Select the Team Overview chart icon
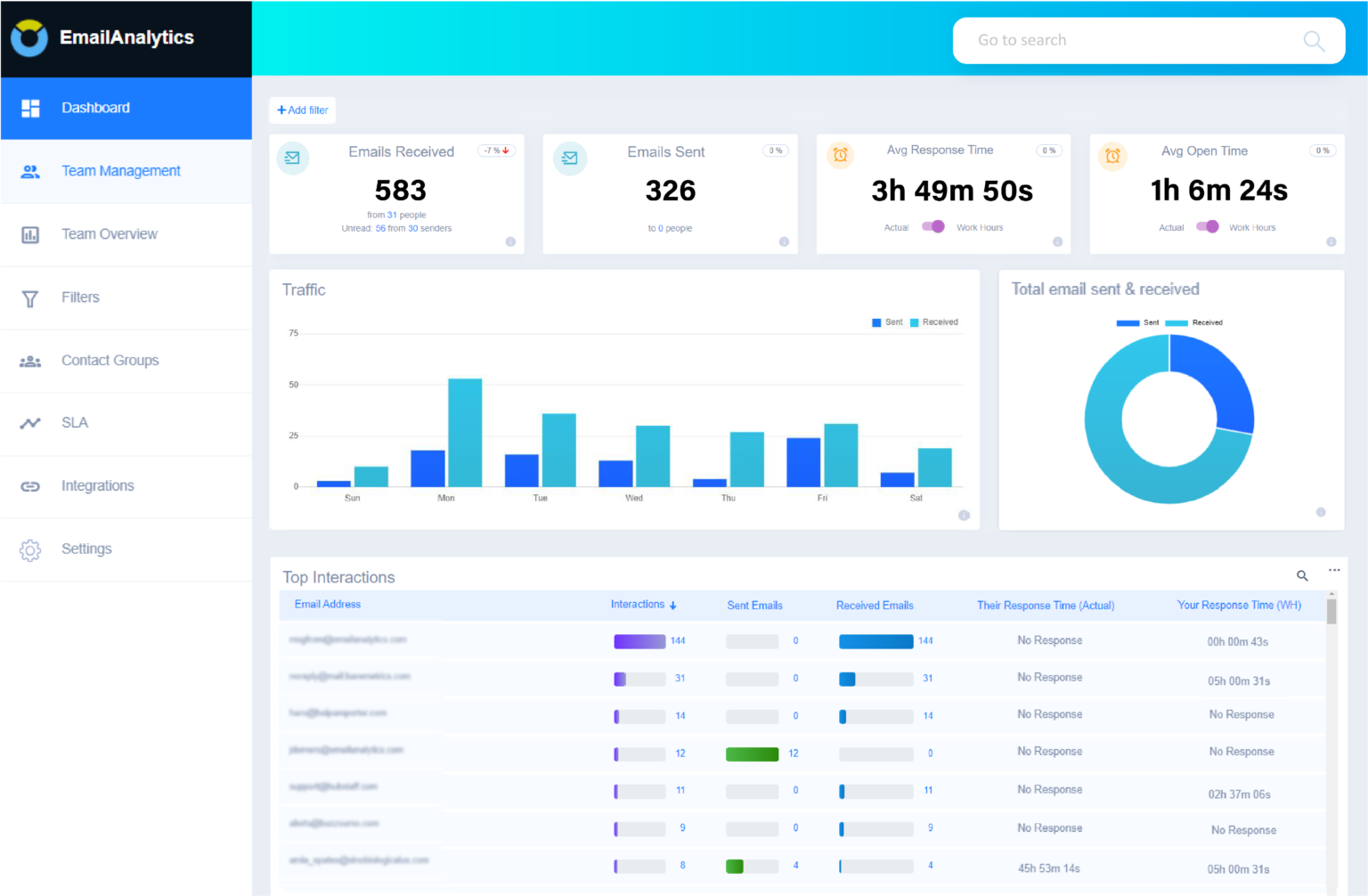 [x=30, y=233]
